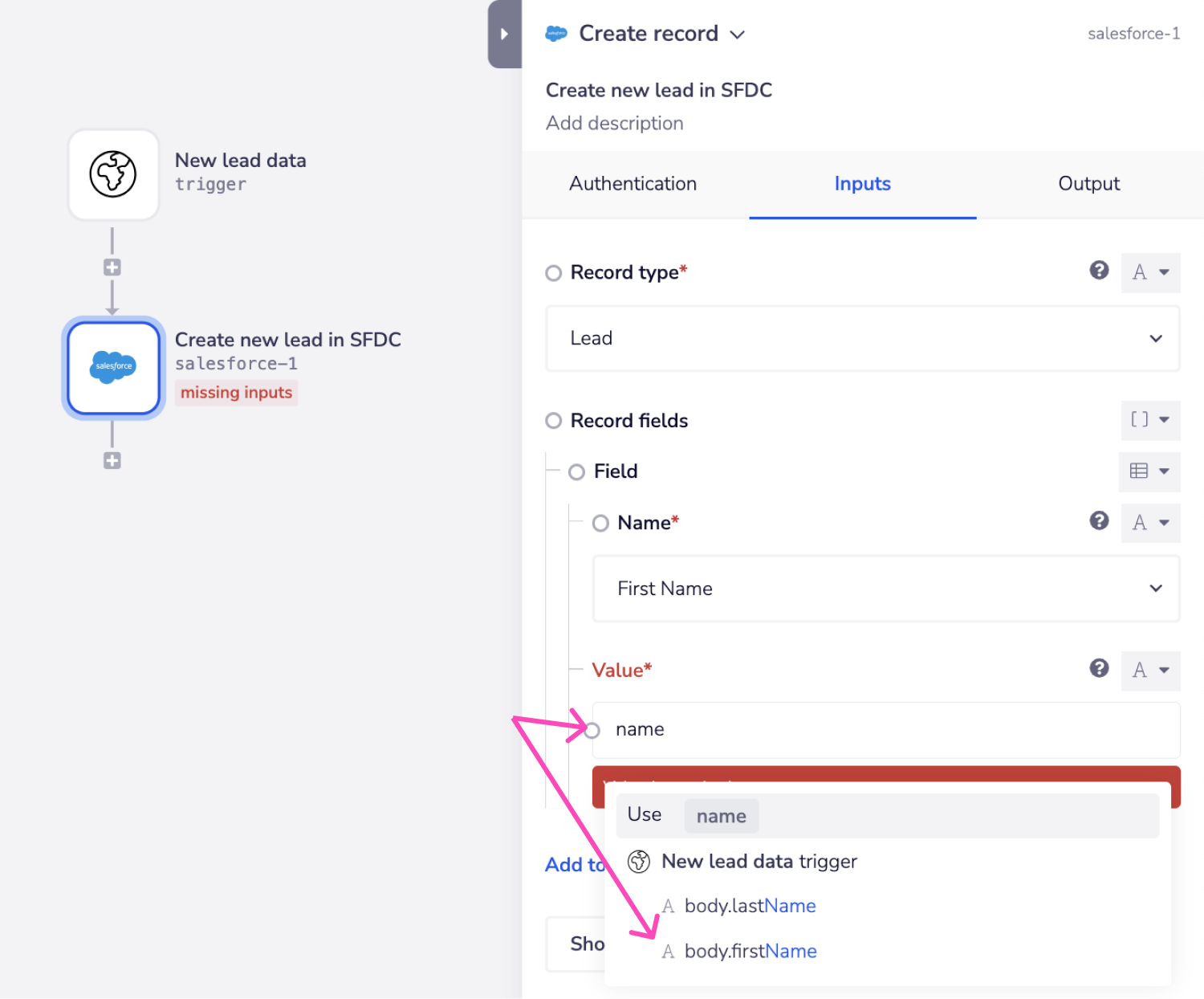Choose body.firstName from suggestions
The image size is (1204, 999).
click(750, 952)
